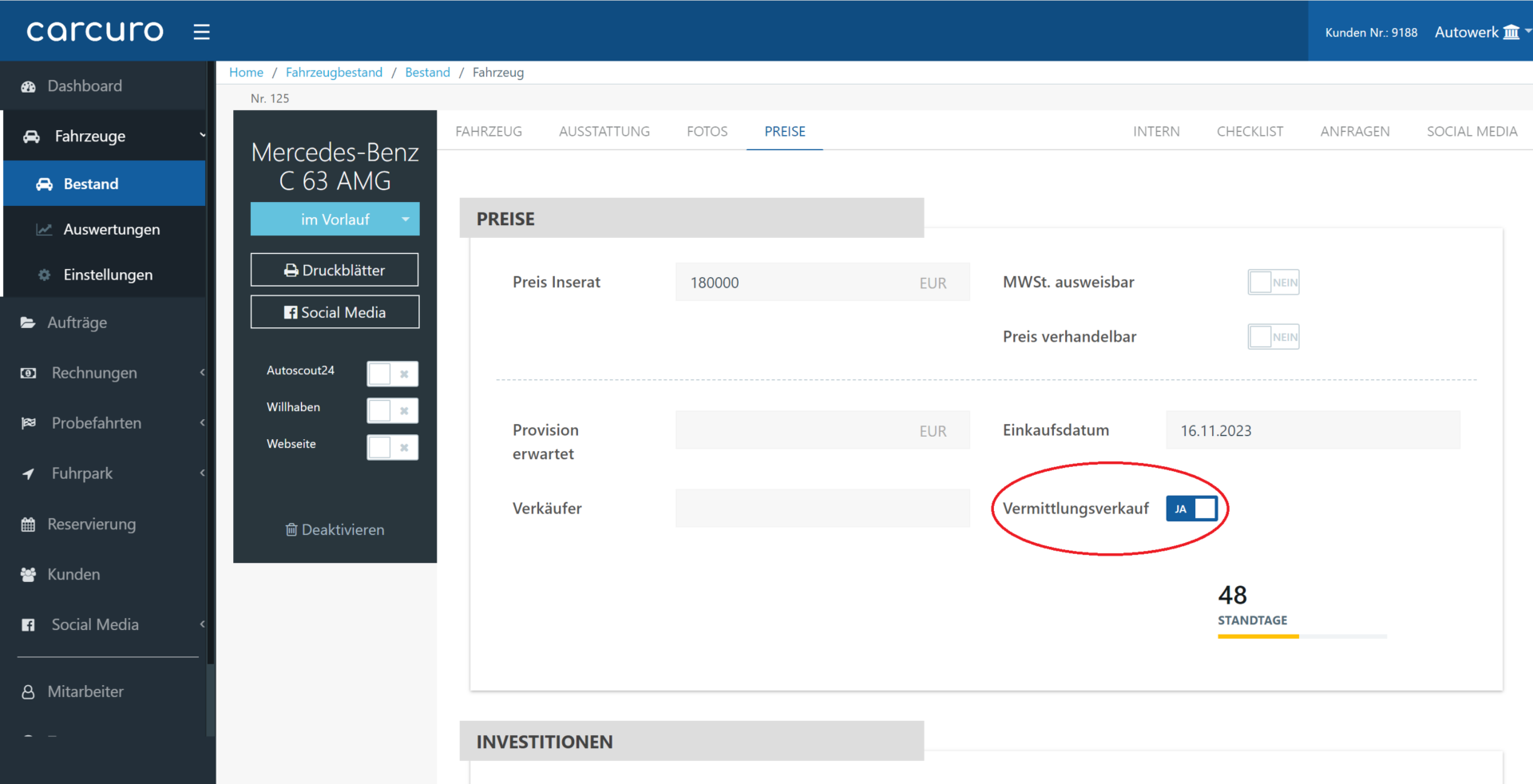The width and height of the screenshot is (1533, 784).
Task: Click the carcuro logo
Action: pyautogui.click(x=95, y=31)
